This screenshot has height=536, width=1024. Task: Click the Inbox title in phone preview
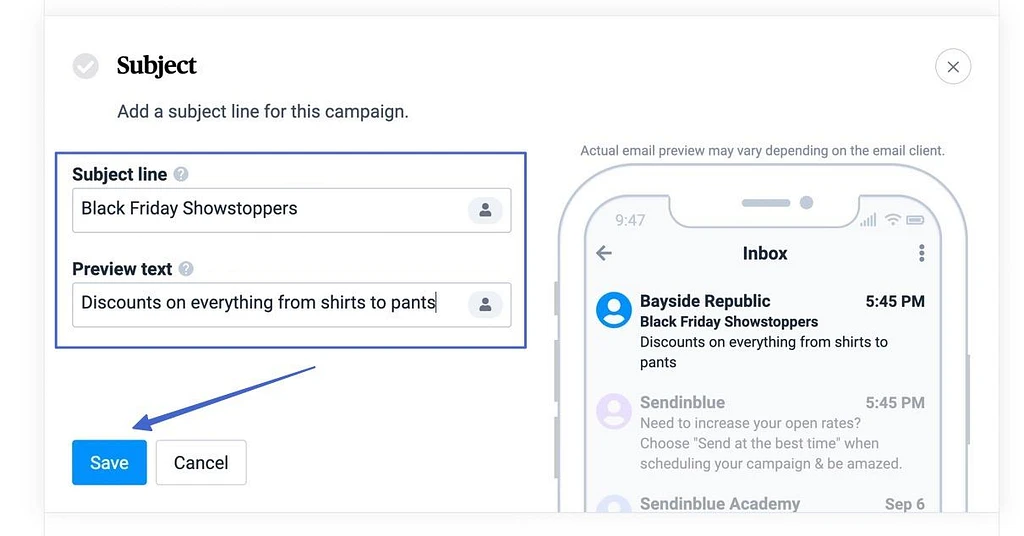[765, 253]
